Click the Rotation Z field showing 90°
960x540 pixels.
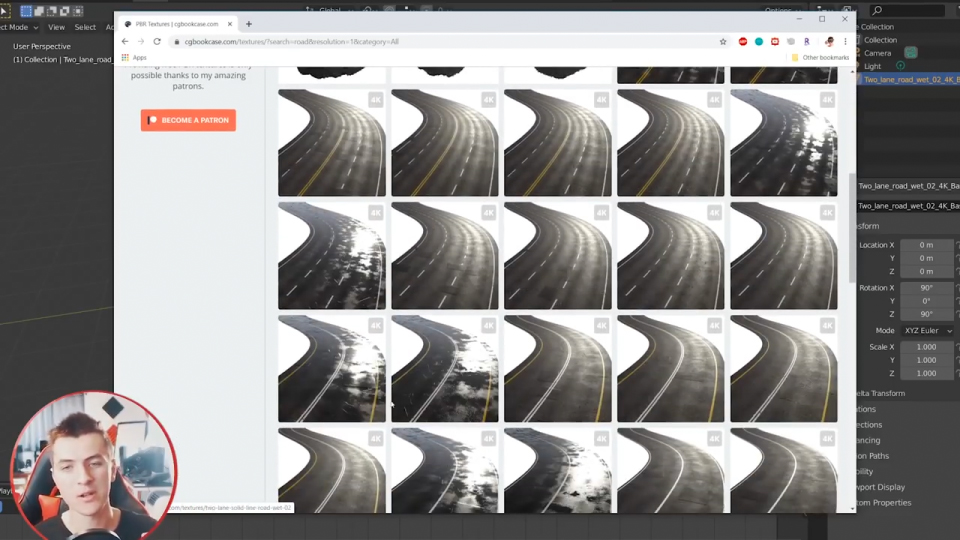(x=926, y=314)
